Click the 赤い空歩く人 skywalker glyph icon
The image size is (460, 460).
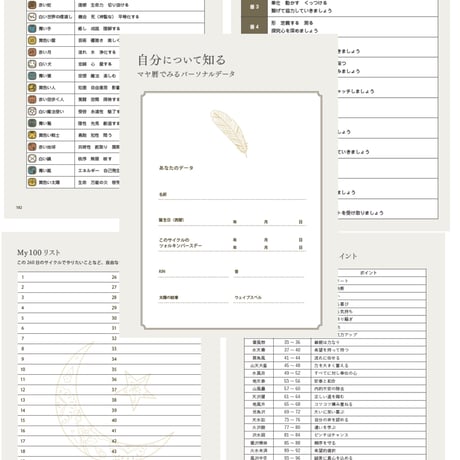[x=32, y=99]
